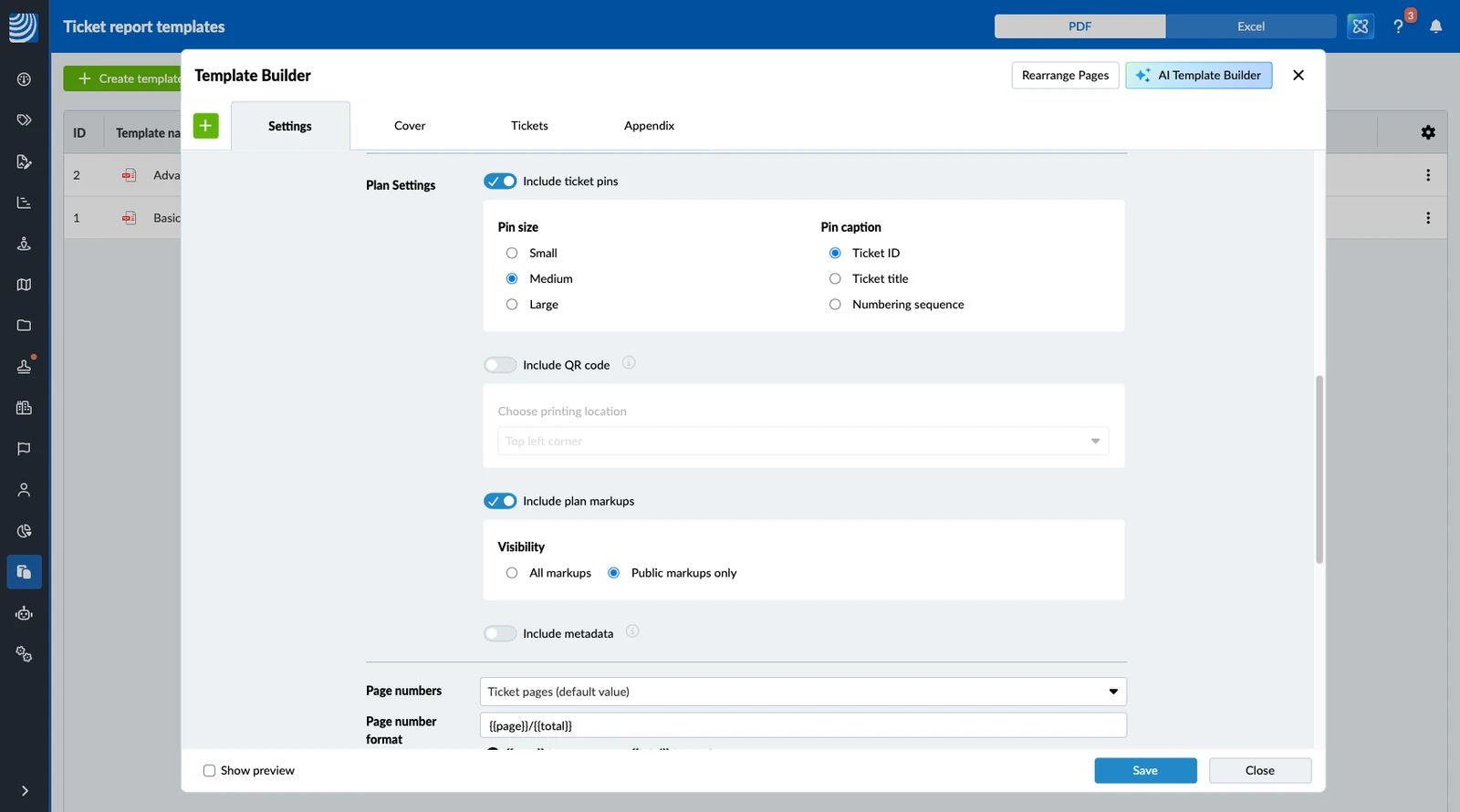Select Medium pin size

tap(512, 279)
